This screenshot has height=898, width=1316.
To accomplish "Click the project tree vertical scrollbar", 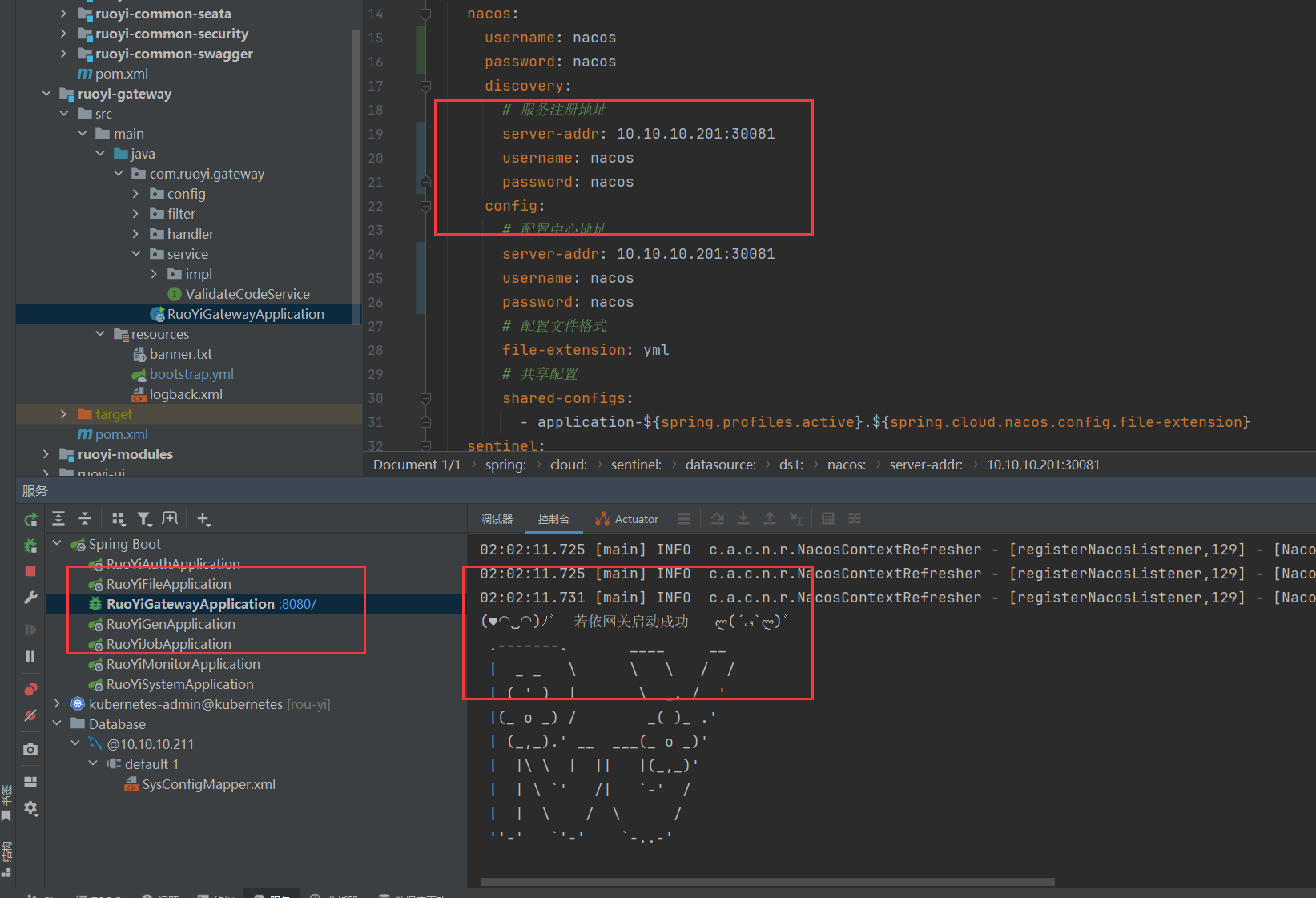I will pyautogui.click(x=356, y=176).
